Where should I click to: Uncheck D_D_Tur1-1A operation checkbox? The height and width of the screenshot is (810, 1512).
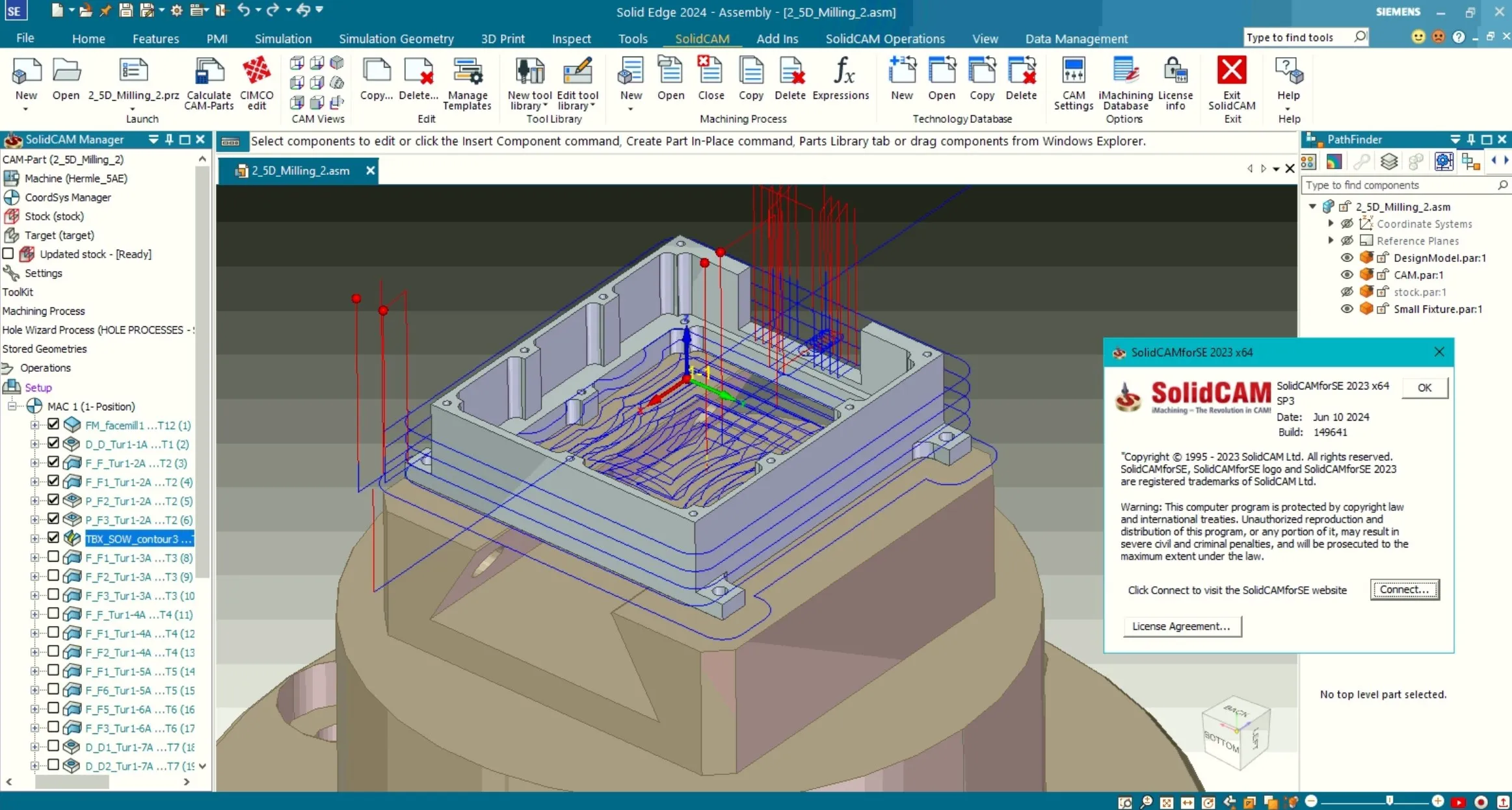[x=53, y=443]
